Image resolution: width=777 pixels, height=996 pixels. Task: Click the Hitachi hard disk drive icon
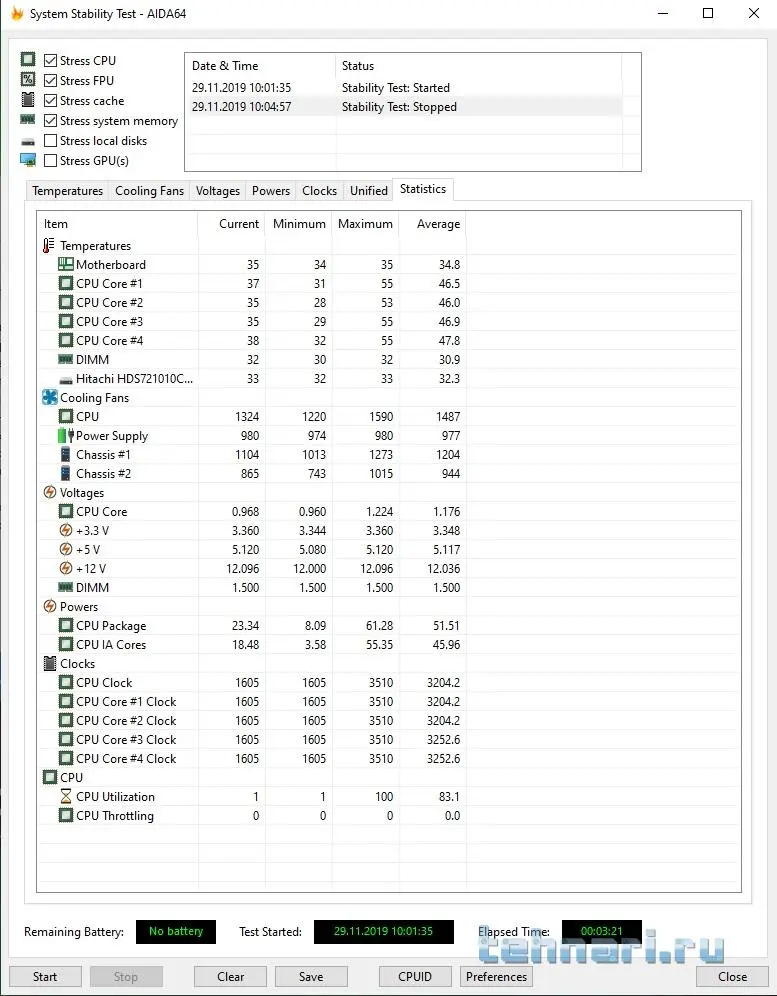point(65,380)
